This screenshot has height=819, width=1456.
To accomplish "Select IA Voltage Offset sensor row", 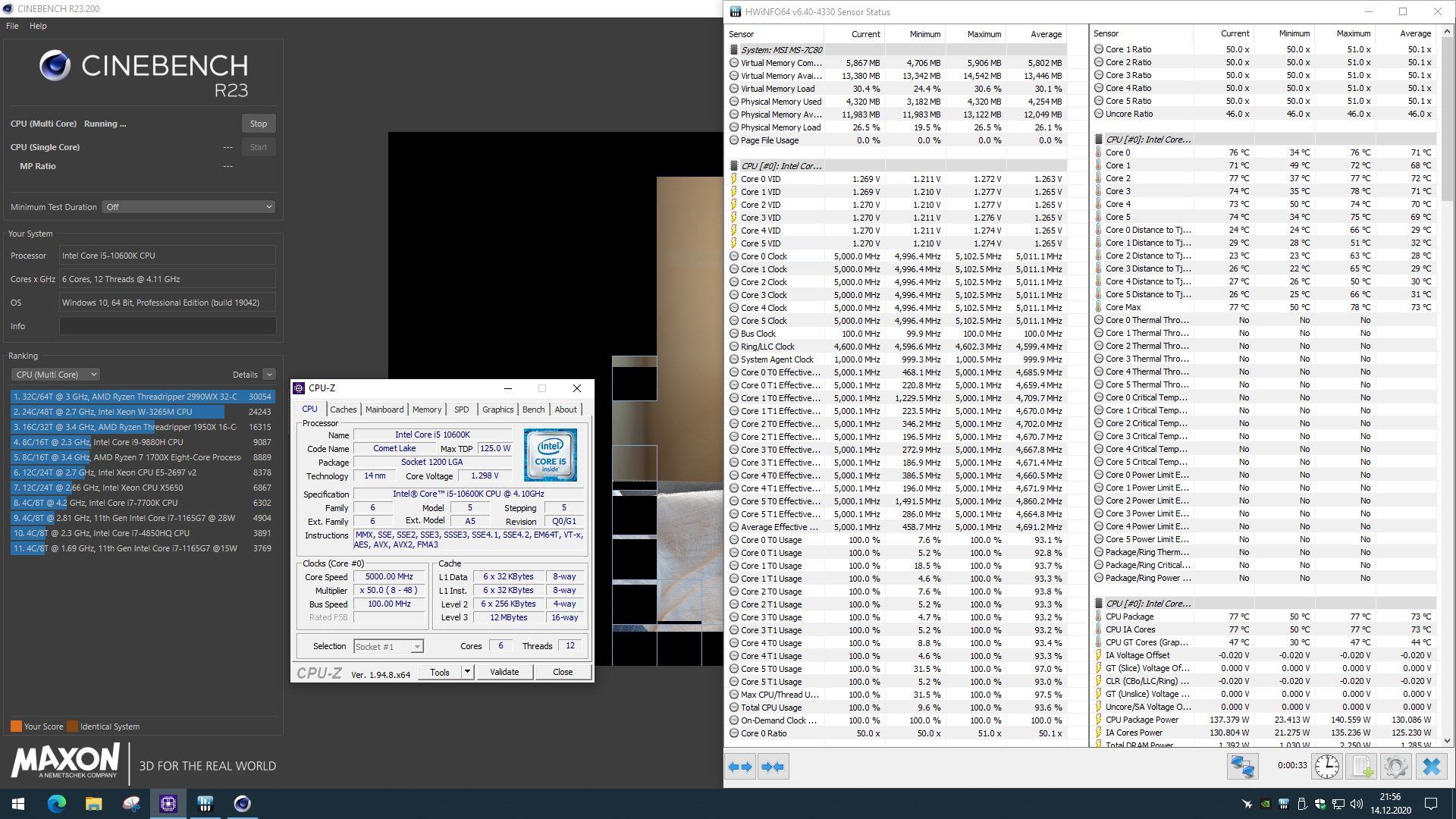I will point(1264,655).
